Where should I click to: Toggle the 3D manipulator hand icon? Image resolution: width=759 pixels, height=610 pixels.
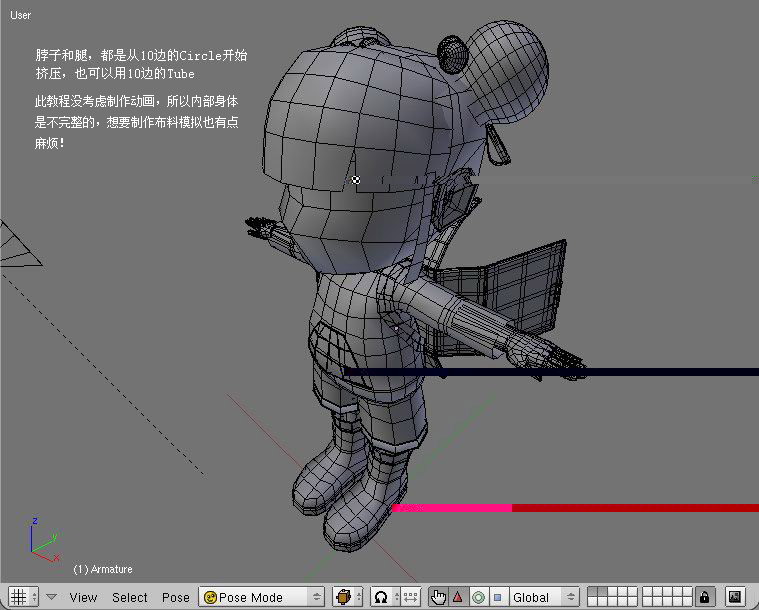point(439,597)
